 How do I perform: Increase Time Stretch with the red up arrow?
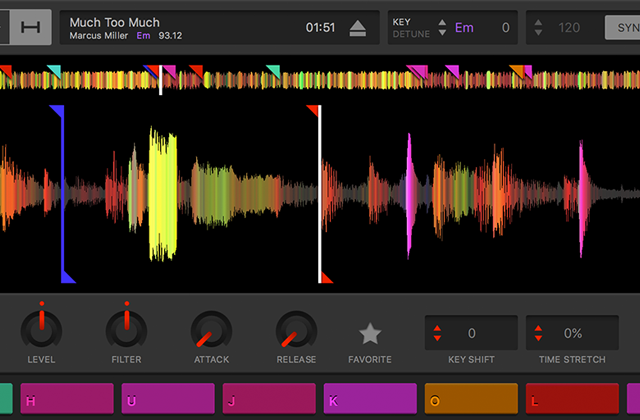[538, 329]
